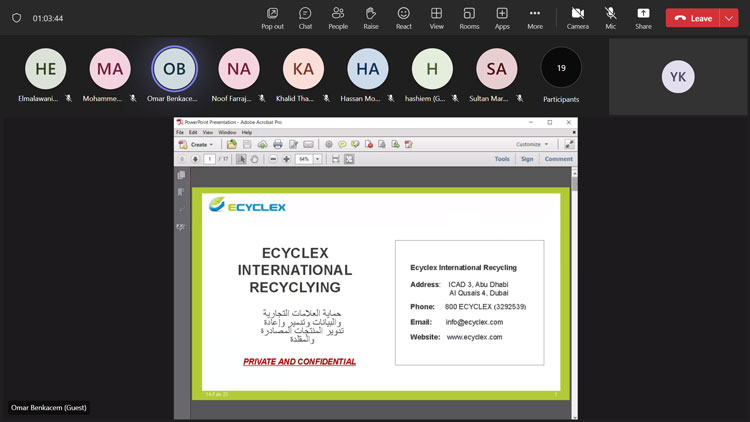This screenshot has height=422, width=750.
Task: Pop out the shared content
Action: click(272, 17)
